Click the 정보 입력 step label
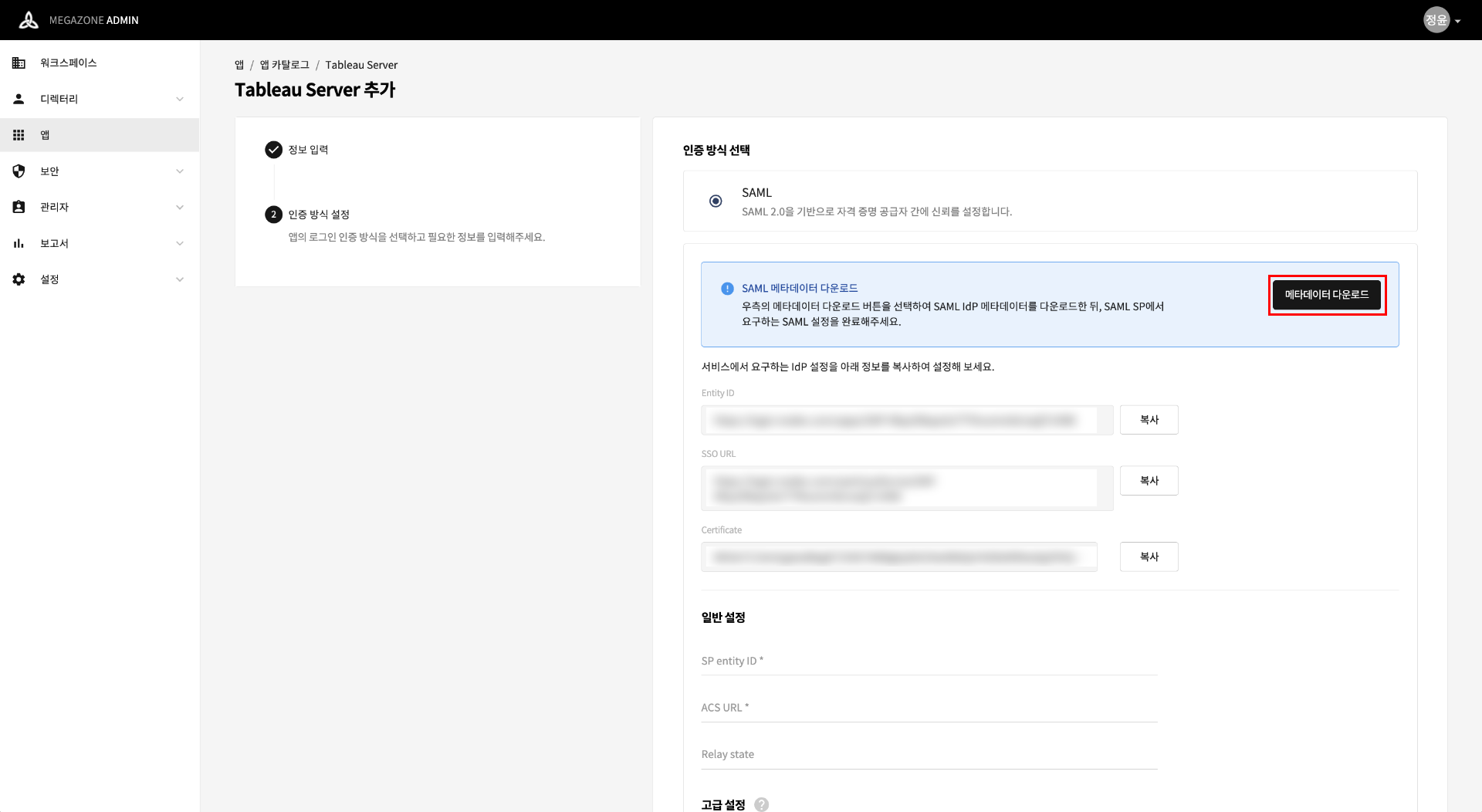The width and height of the screenshot is (1482, 812). 308,150
